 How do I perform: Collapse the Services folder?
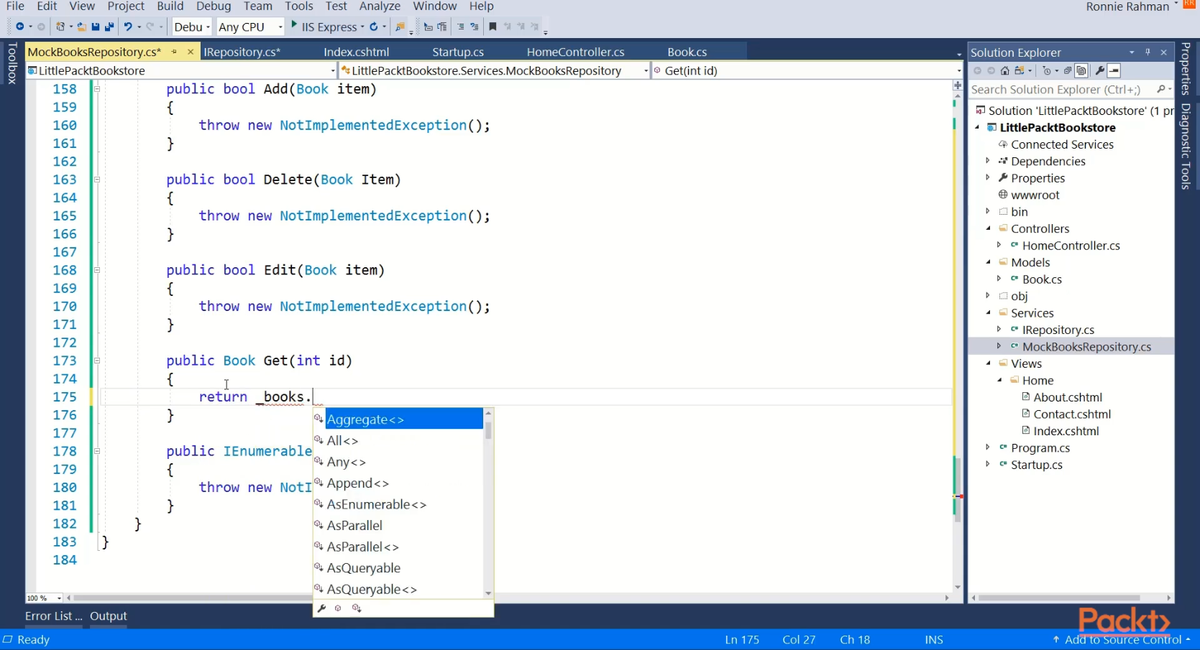pos(988,313)
